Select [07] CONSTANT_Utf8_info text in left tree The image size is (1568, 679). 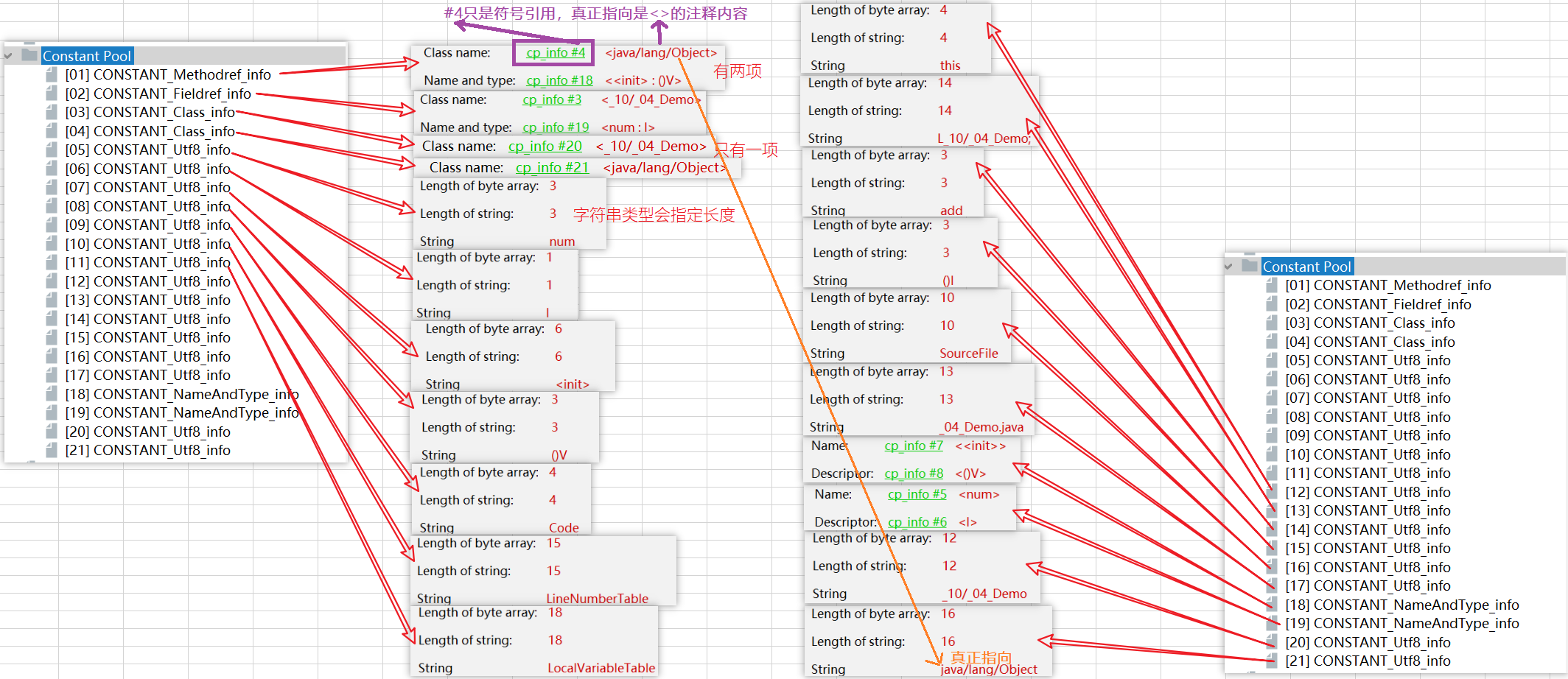147,187
